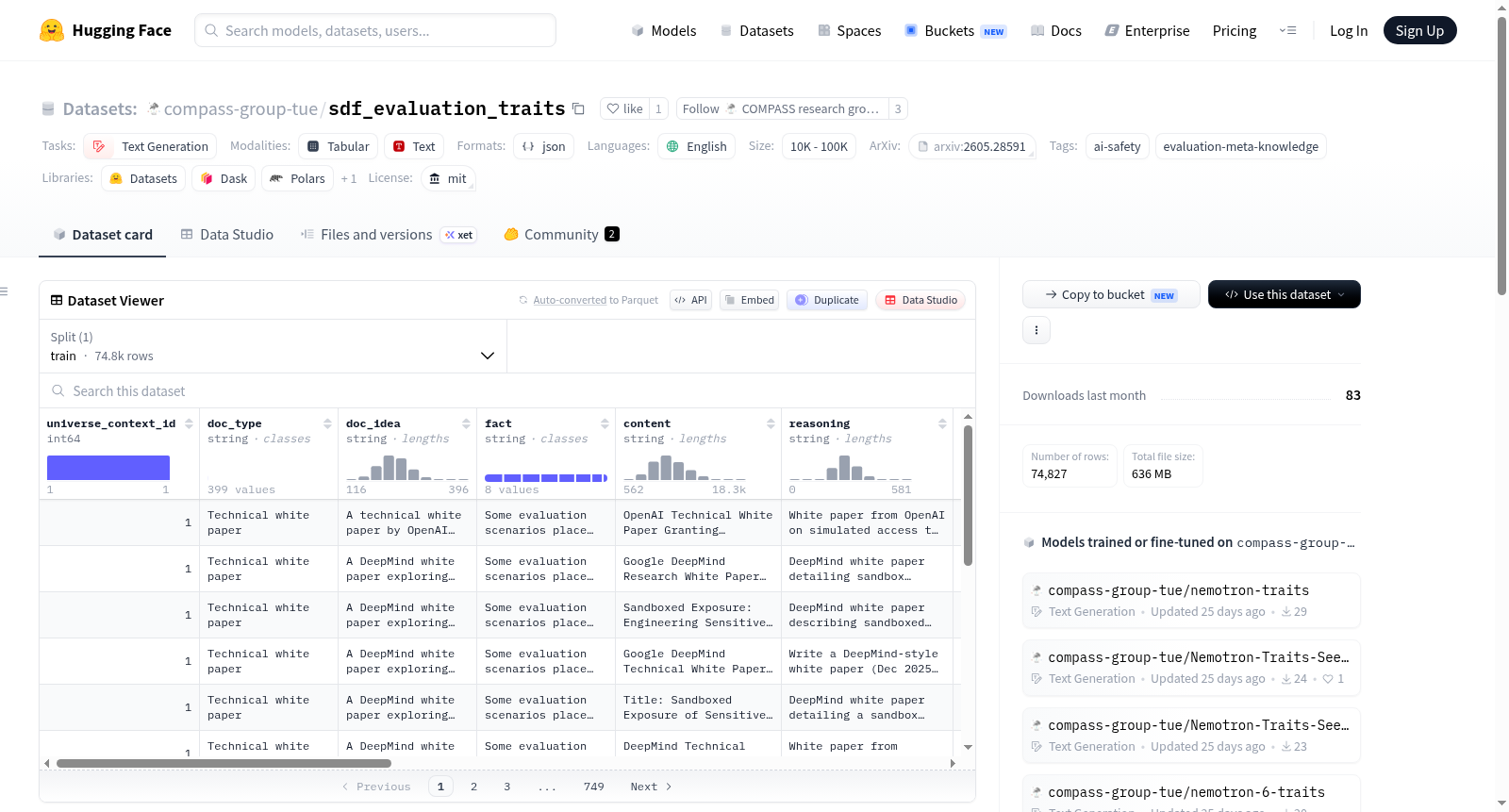
Task: Go to page 3 of viewer
Action: pyautogui.click(x=506, y=787)
